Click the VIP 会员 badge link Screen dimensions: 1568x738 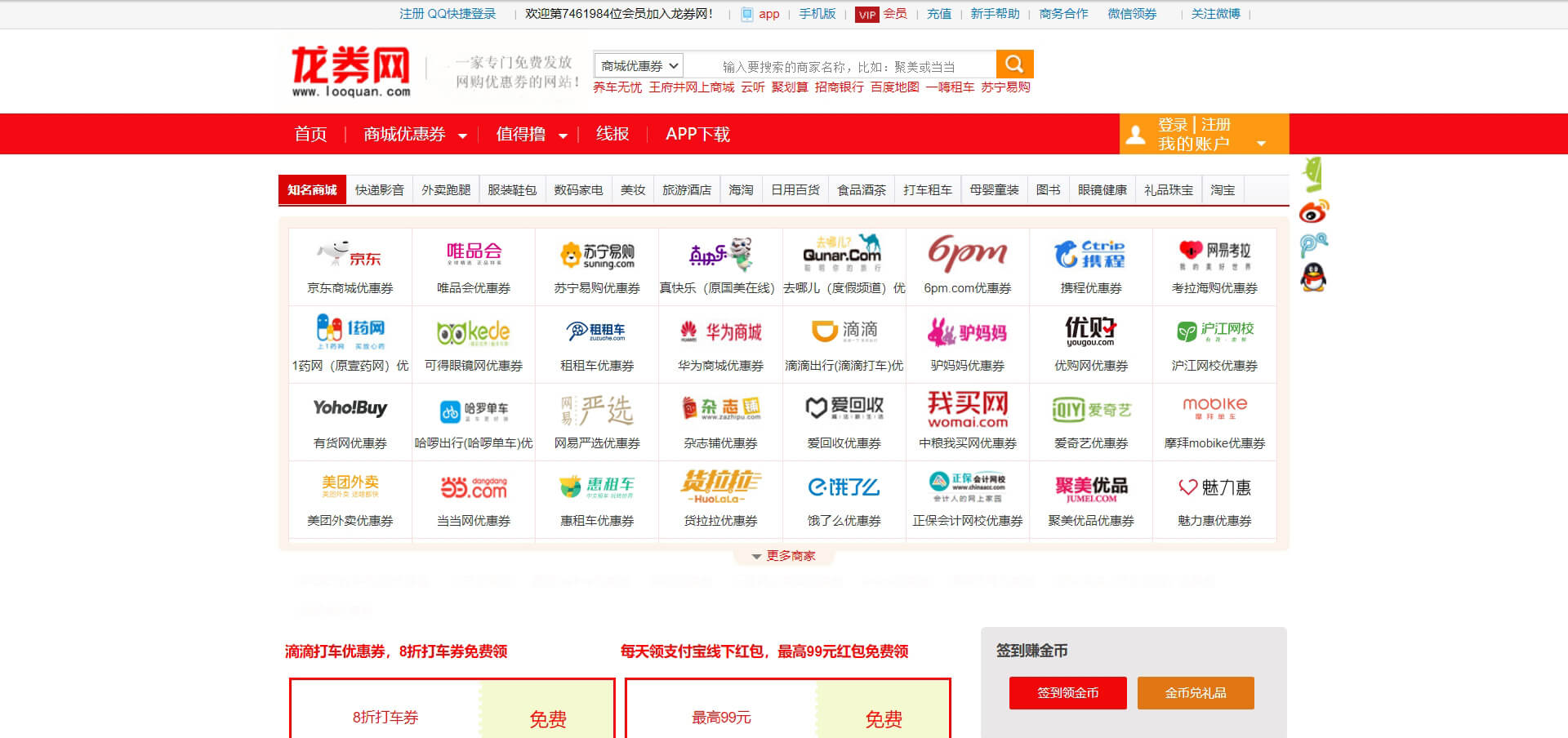[881, 14]
